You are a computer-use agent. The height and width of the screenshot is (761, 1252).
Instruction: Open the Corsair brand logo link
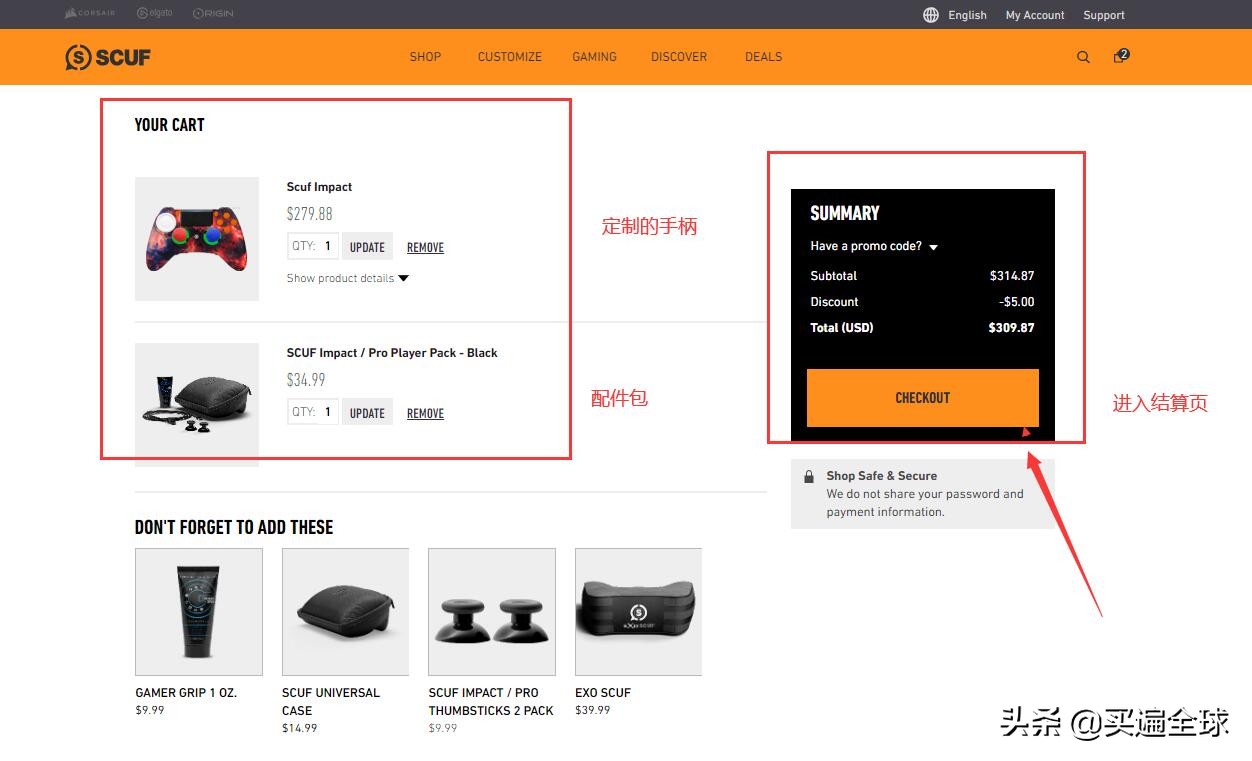pos(90,14)
